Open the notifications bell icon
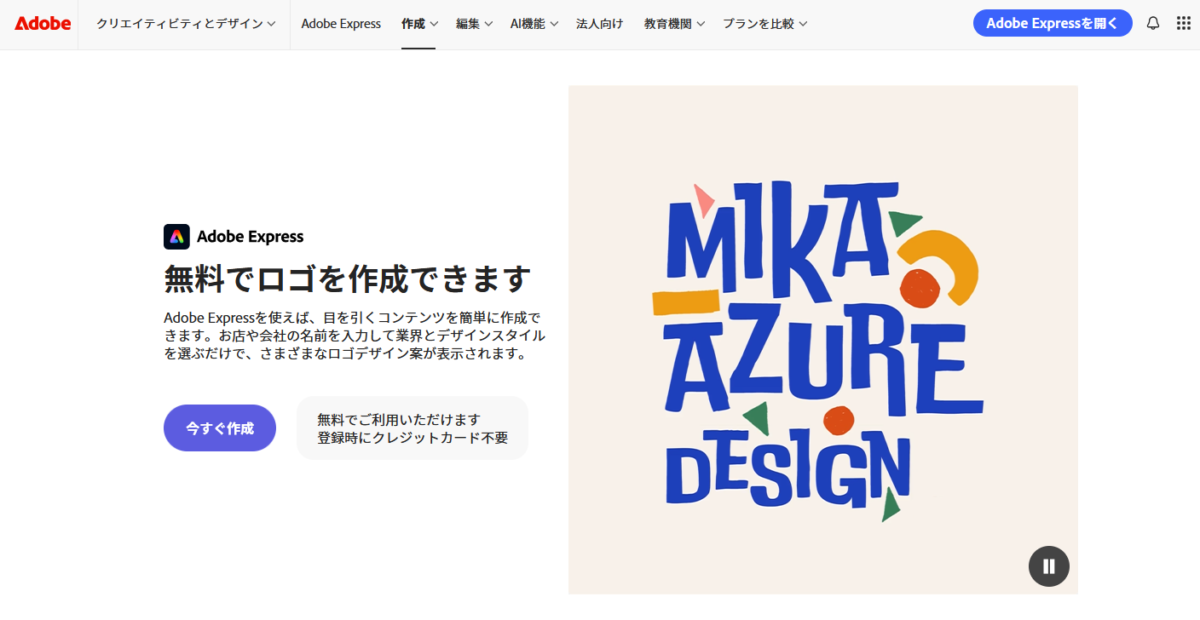Image resolution: width=1200 pixels, height=620 pixels. pos(1153,23)
